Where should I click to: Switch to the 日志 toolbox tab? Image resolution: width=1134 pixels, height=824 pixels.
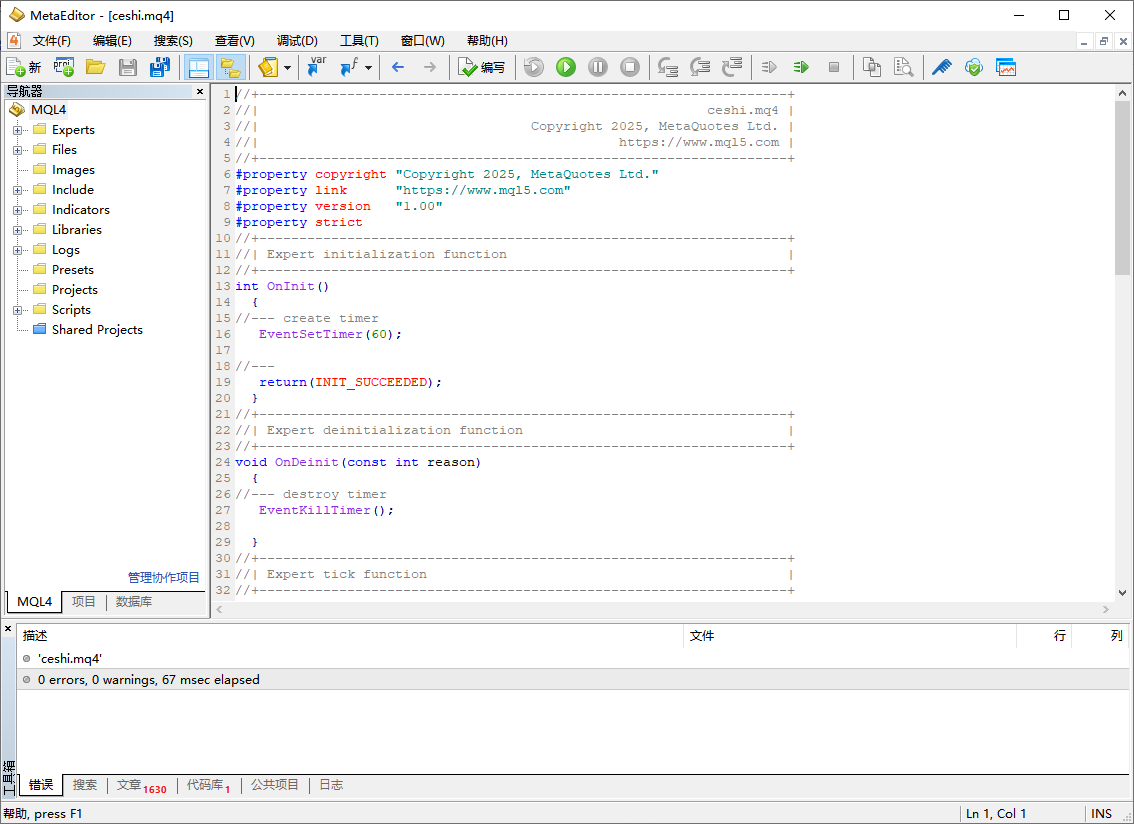pos(331,785)
